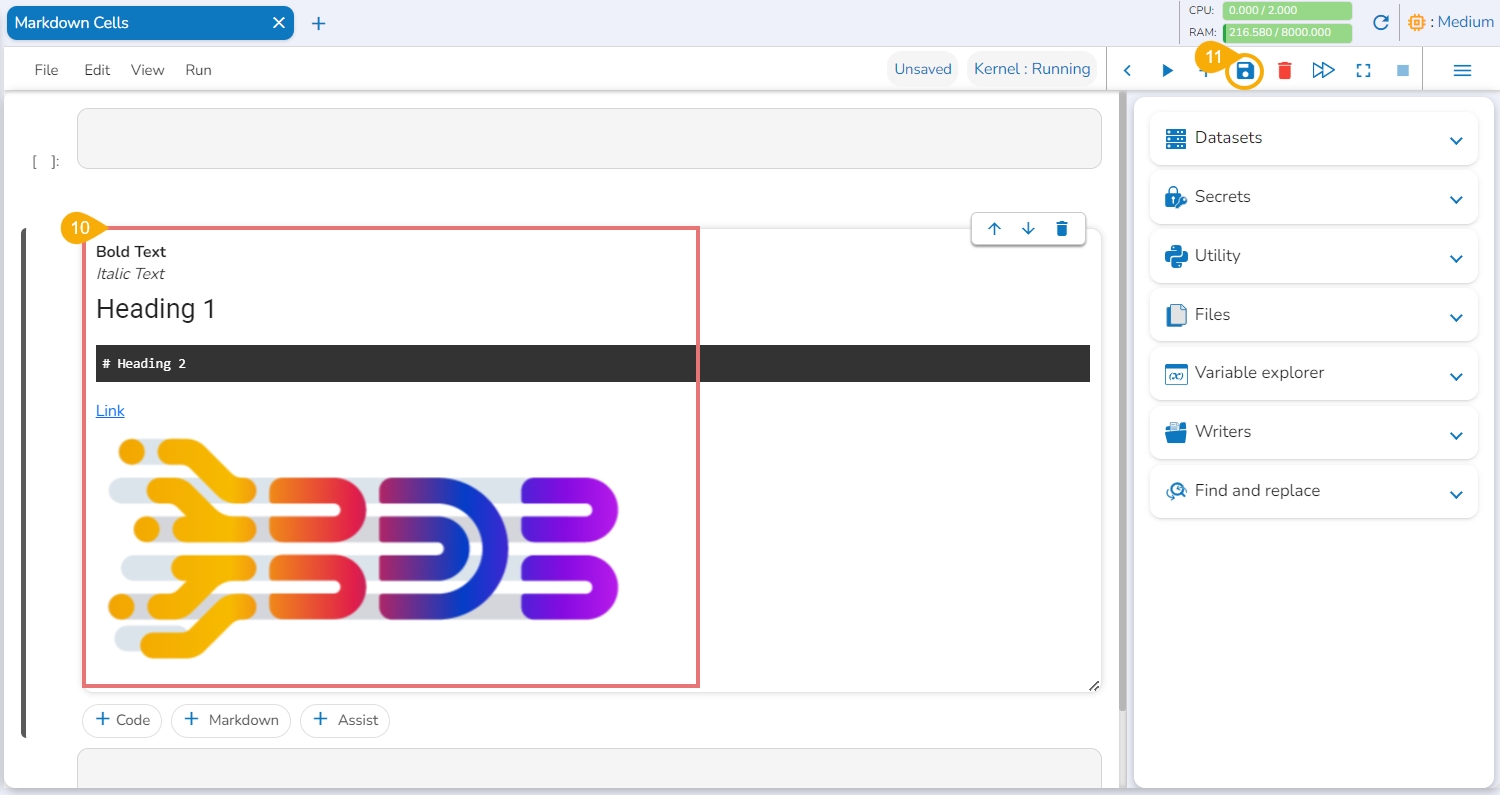The height and width of the screenshot is (795, 1500).
Task: Expand the Files section chevron
Action: (1456, 318)
